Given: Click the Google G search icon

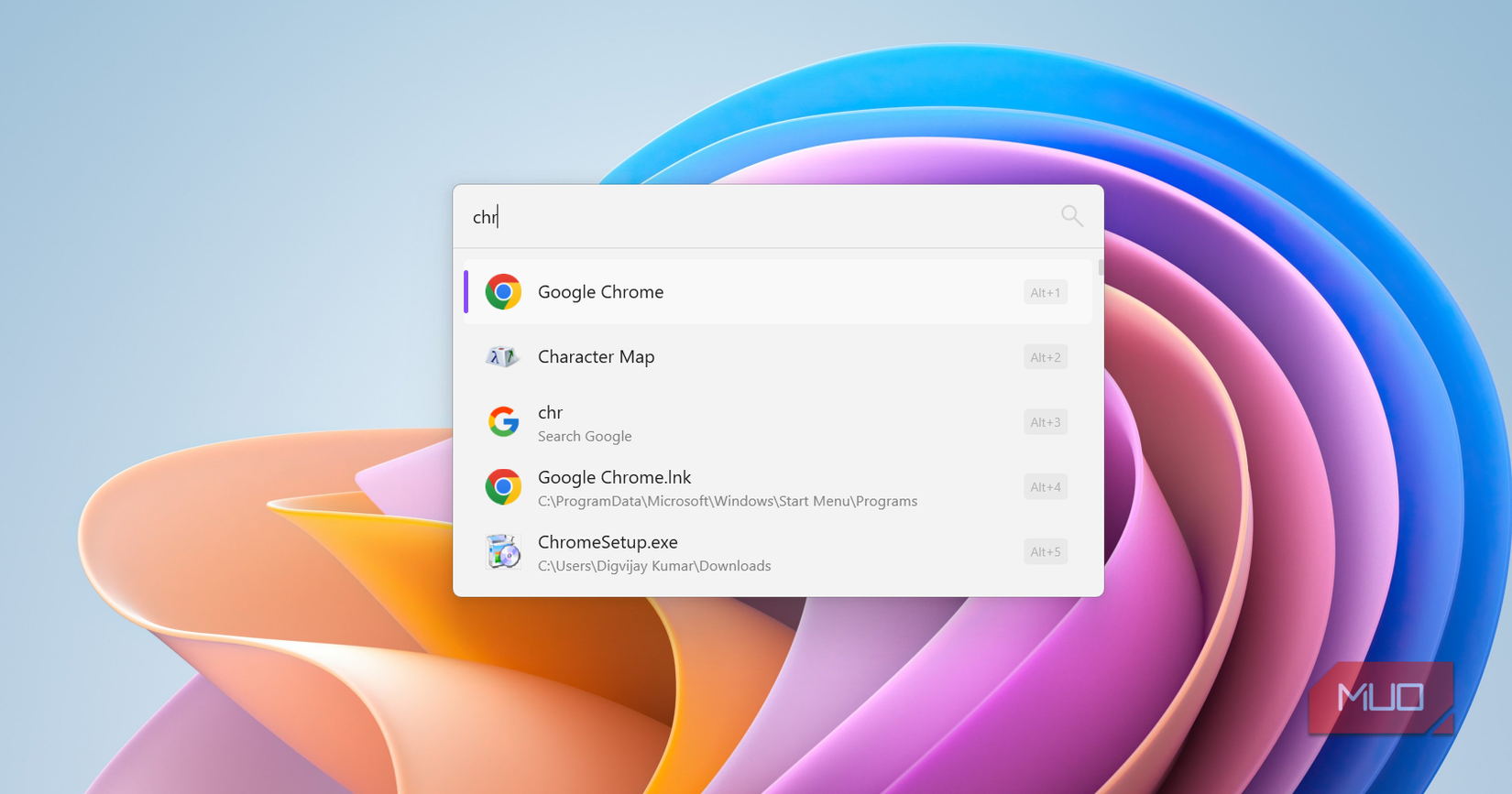Looking at the screenshot, I should (x=503, y=422).
